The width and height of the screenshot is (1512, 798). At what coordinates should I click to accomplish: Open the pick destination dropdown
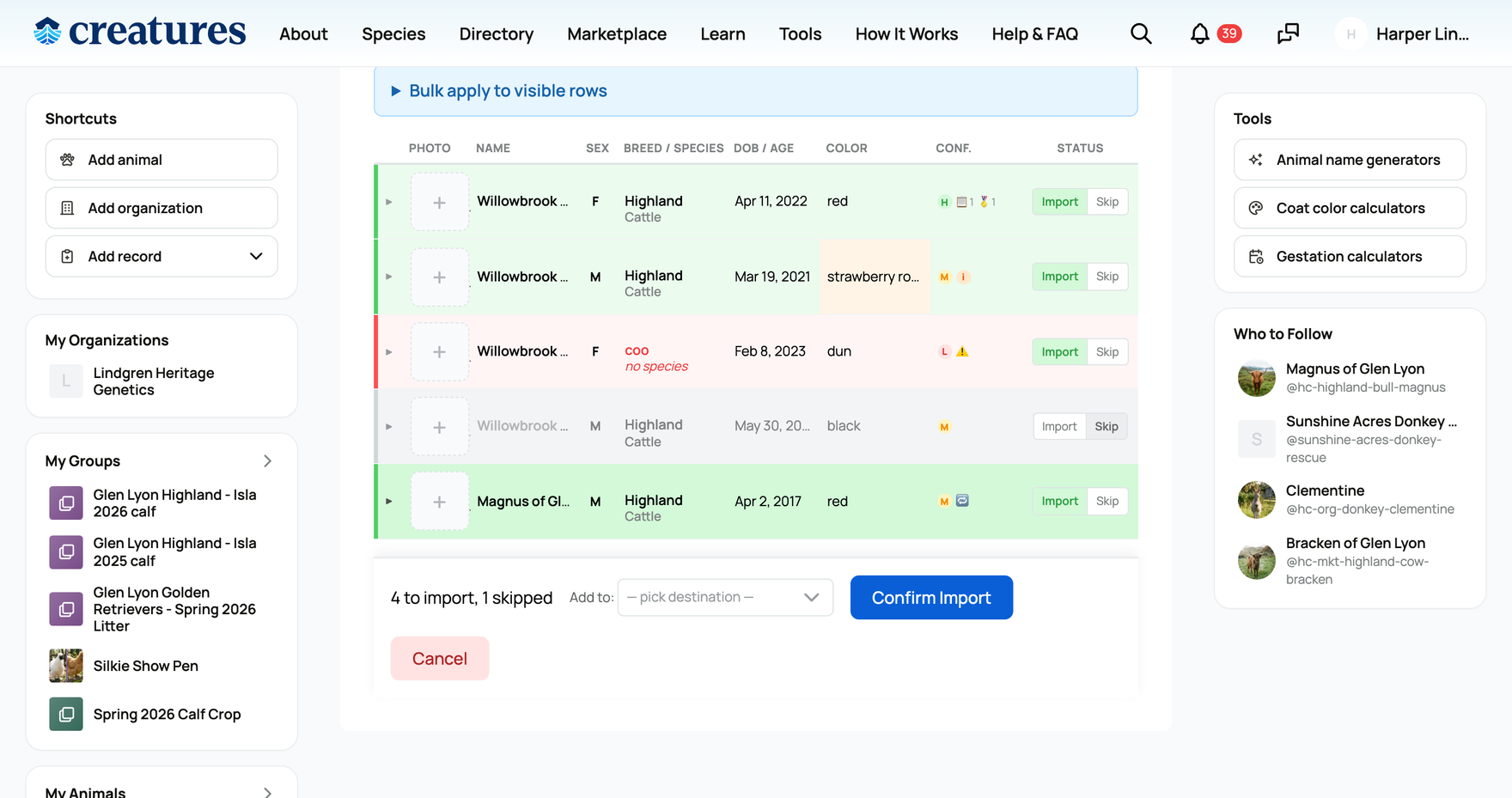725,597
